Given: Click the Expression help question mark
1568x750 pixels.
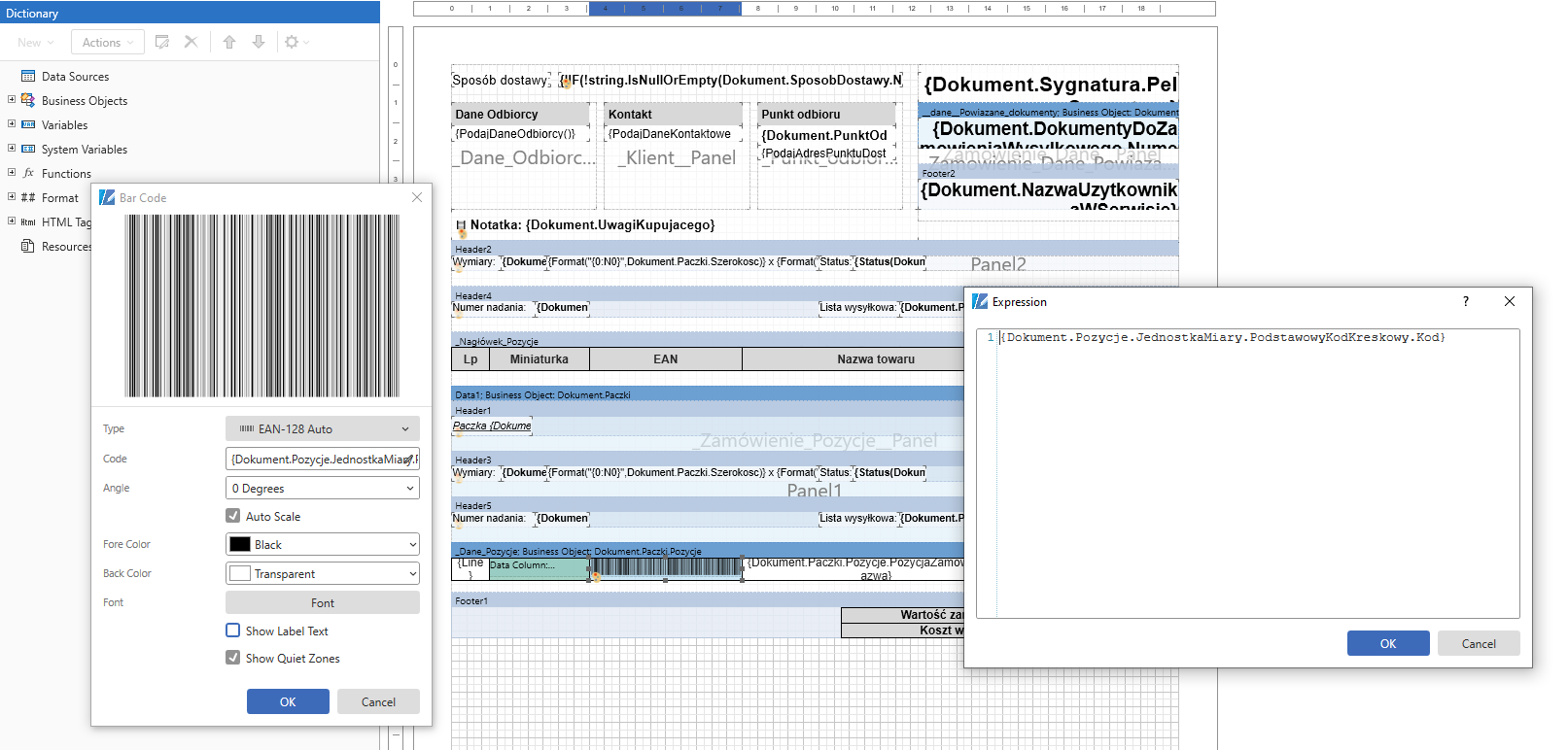Looking at the screenshot, I should click(1465, 302).
